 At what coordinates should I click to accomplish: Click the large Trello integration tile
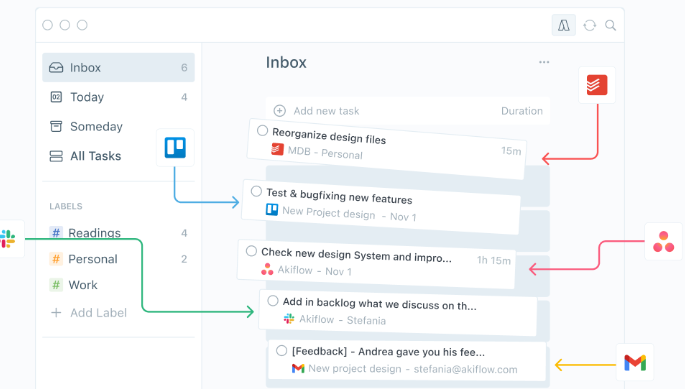(175, 147)
